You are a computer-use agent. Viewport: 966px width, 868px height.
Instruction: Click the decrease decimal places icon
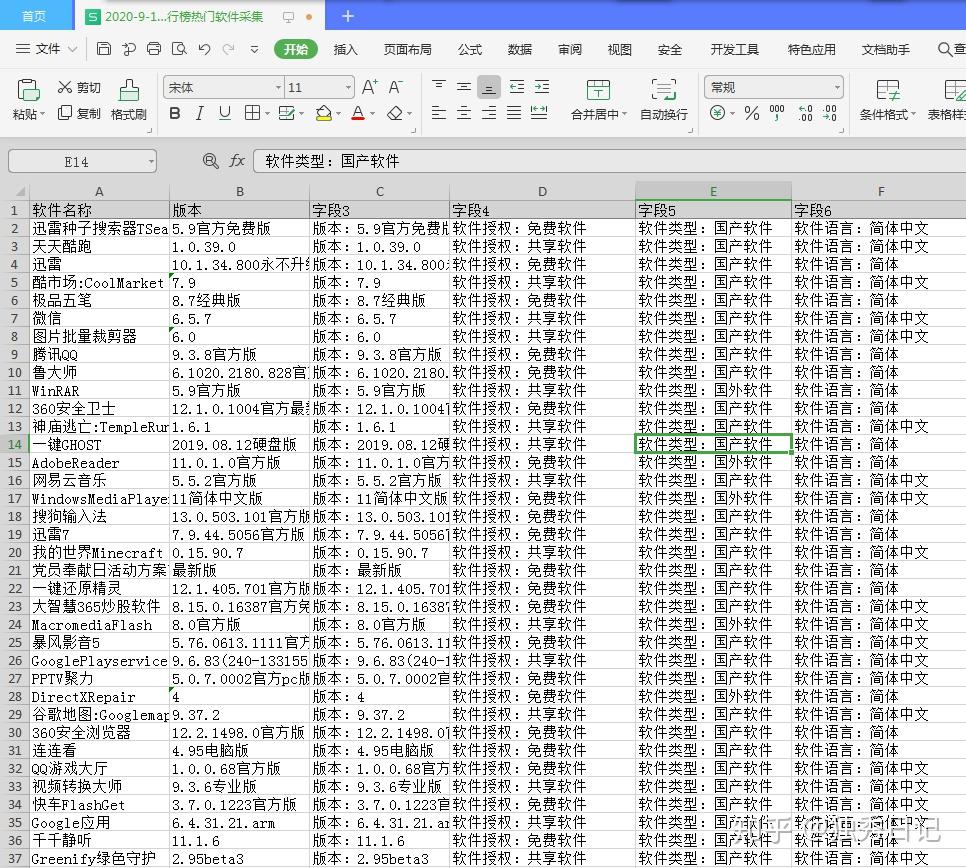click(x=830, y=113)
